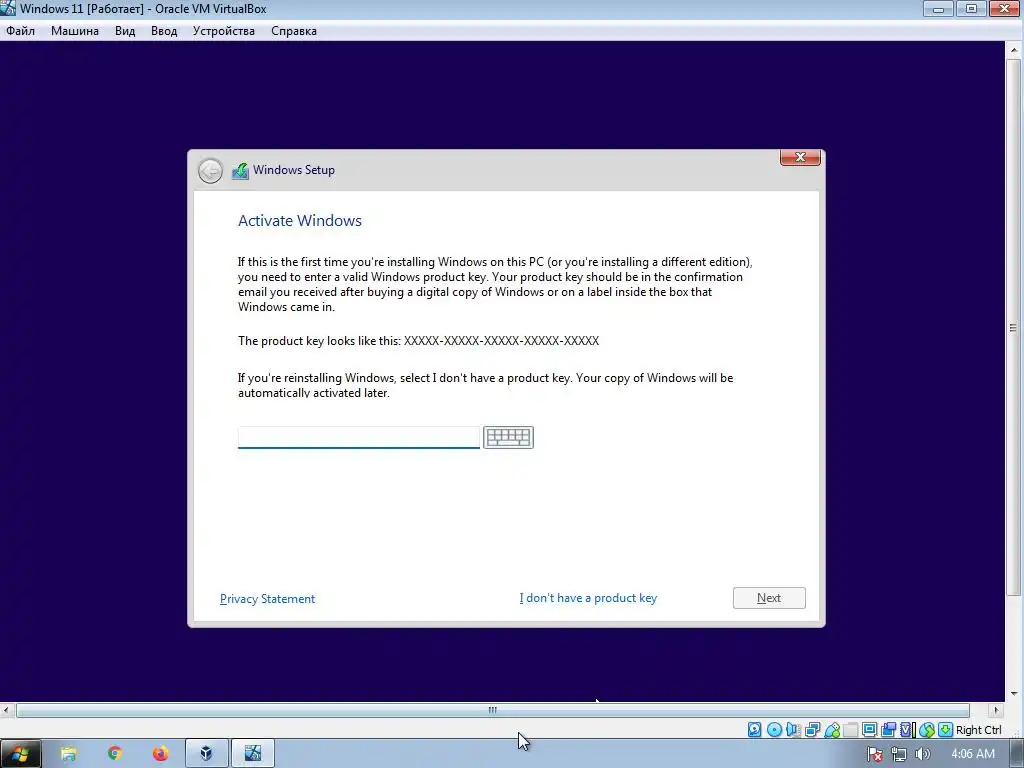Click the mouse integration status icon
Screen dimensions: 1024x768
pyautogui.click(x=926, y=729)
